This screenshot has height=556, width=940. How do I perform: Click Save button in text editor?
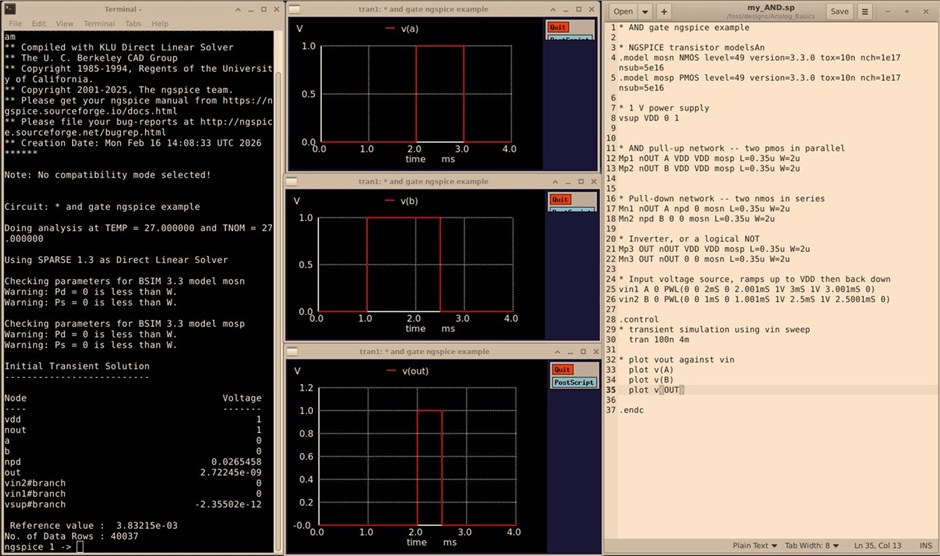tap(839, 12)
